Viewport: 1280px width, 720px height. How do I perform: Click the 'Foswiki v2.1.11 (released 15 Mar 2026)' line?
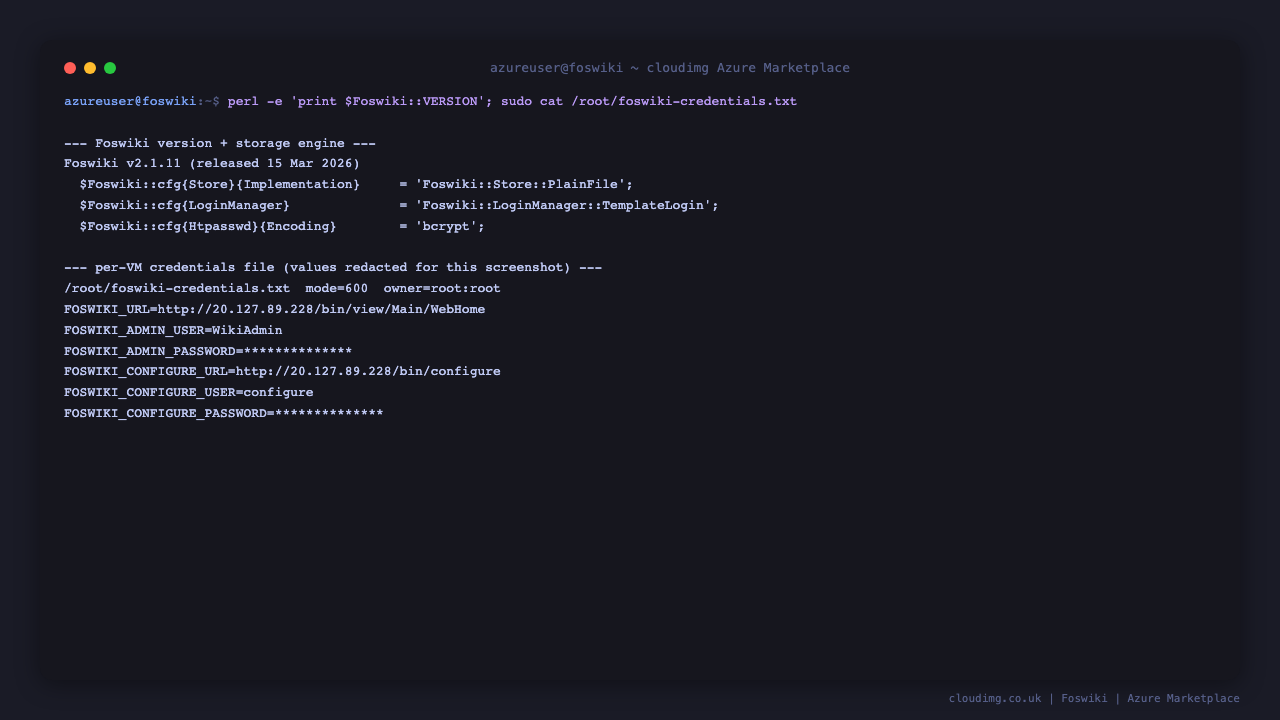tap(212, 163)
